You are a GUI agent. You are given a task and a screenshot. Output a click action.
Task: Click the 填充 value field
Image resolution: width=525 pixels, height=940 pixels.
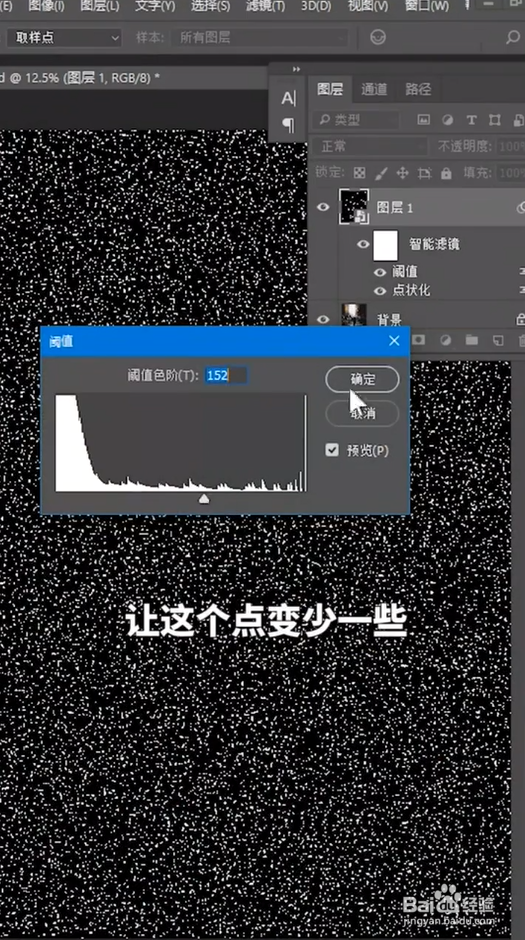tap(511, 173)
